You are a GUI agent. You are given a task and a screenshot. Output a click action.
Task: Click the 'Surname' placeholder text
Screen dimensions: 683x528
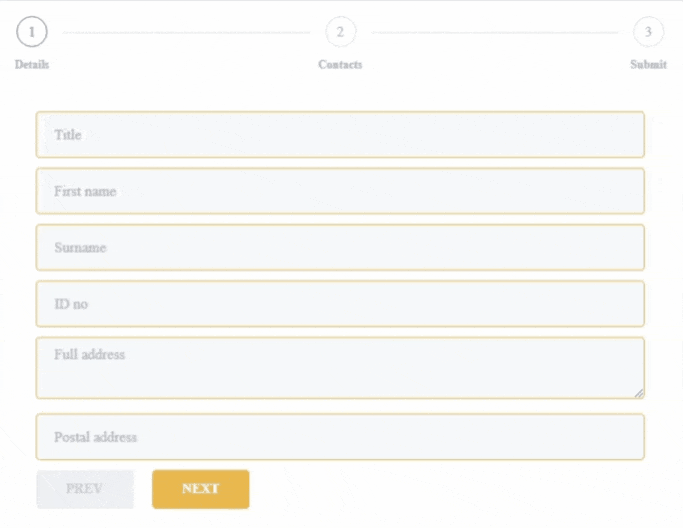click(80, 247)
